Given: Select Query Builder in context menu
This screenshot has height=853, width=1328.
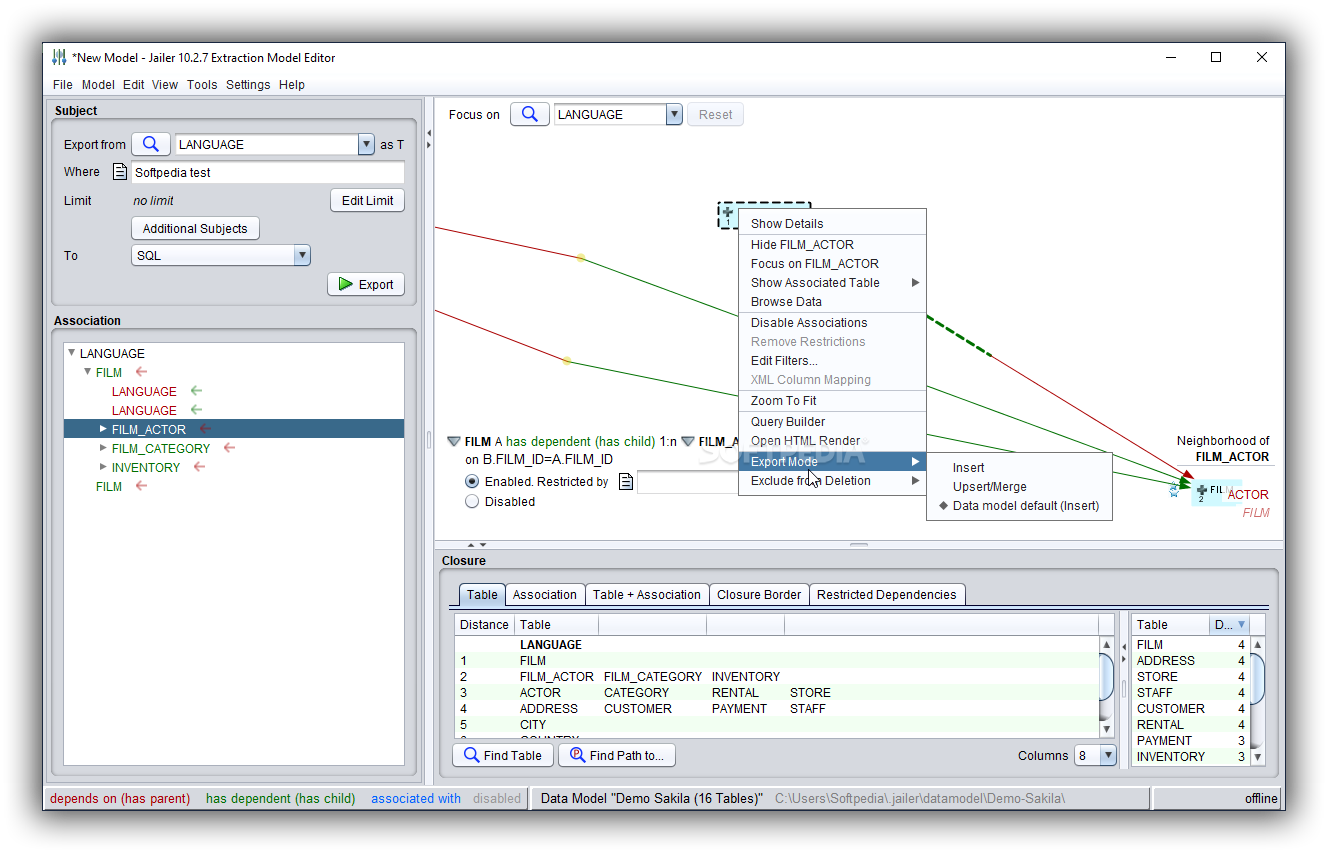Looking at the screenshot, I should pos(832,421).
